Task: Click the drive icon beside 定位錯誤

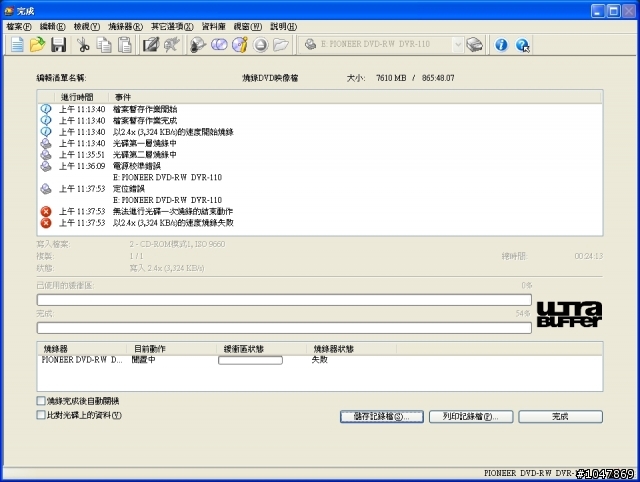Action: coord(46,189)
